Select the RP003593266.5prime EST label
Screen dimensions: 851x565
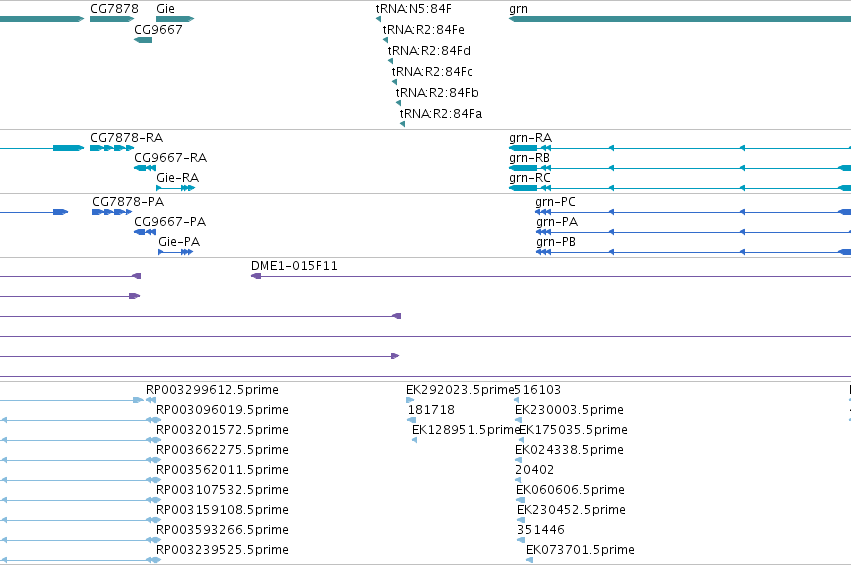[222, 530]
